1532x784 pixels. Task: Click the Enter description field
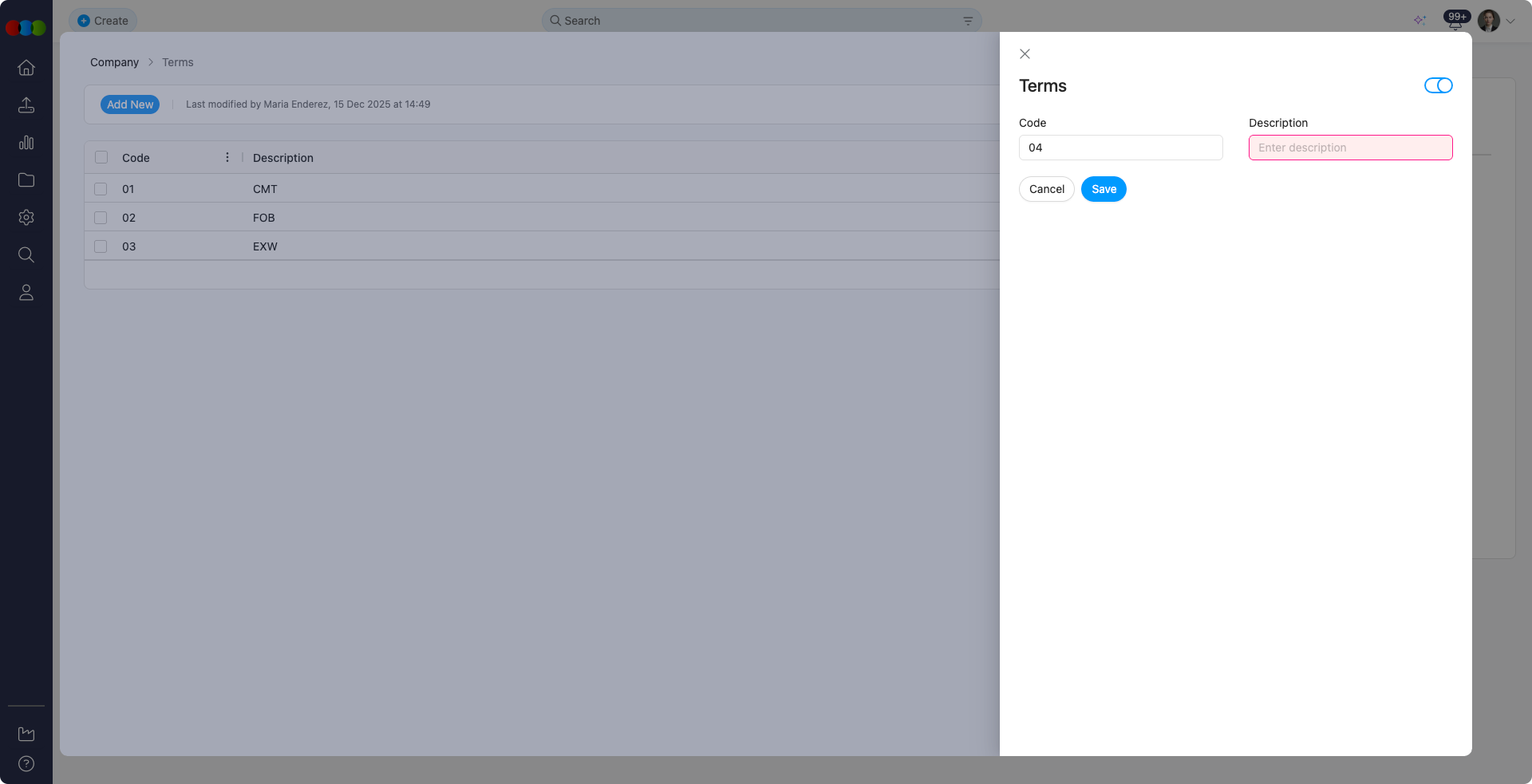tap(1349, 148)
